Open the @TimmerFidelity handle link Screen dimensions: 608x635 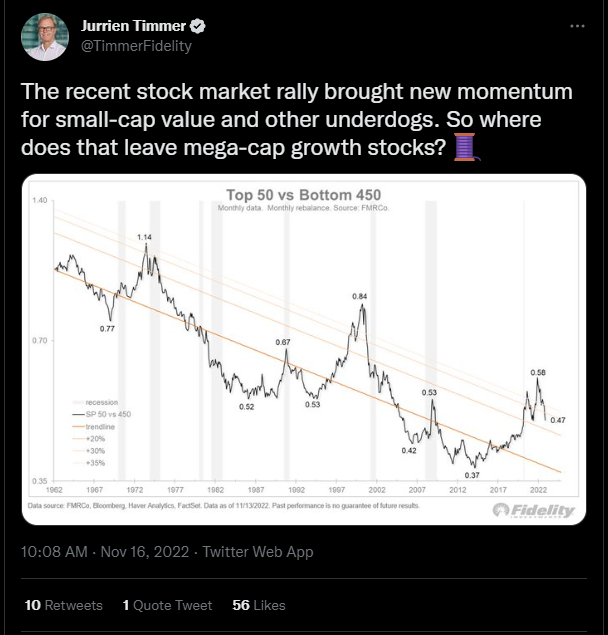click(137, 46)
